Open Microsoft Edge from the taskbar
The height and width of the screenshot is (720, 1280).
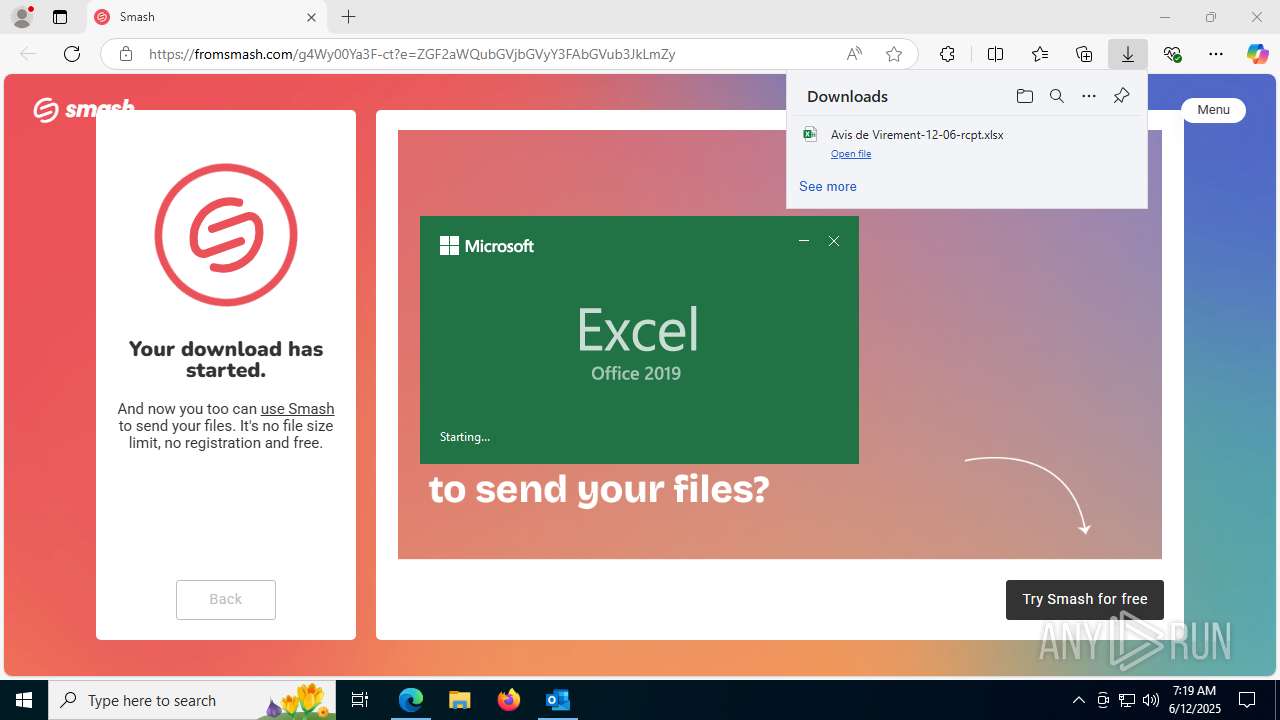(x=411, y=700)
